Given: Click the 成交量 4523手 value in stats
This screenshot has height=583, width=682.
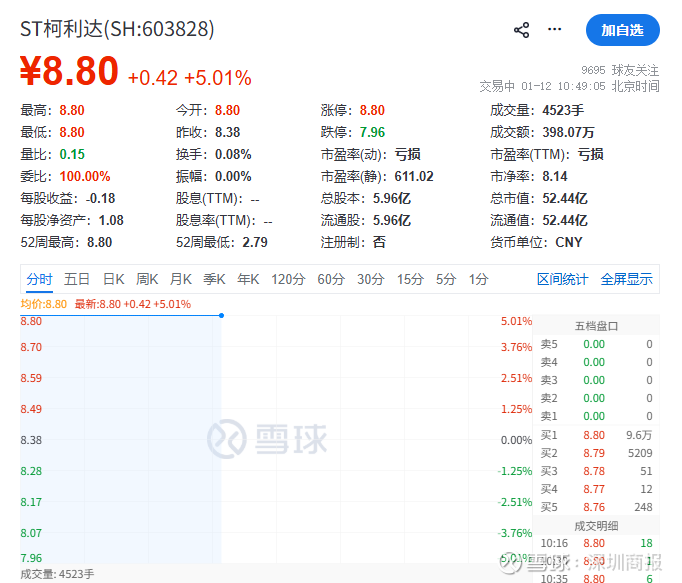Looking at the screenshot, I should pyautogui.click(x=563, y=110).
